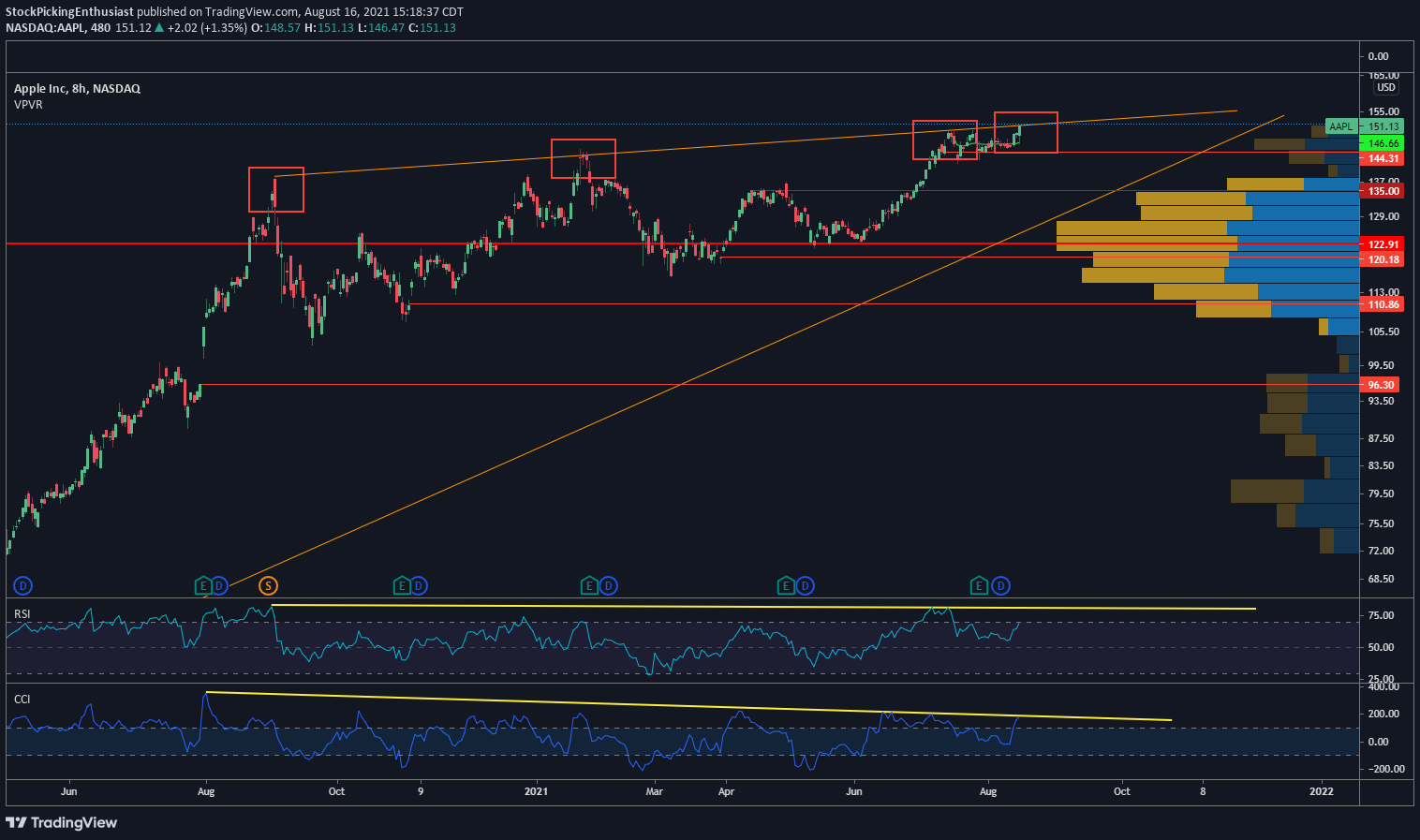Click the dividend D marker near February 2021

point(608,586)
